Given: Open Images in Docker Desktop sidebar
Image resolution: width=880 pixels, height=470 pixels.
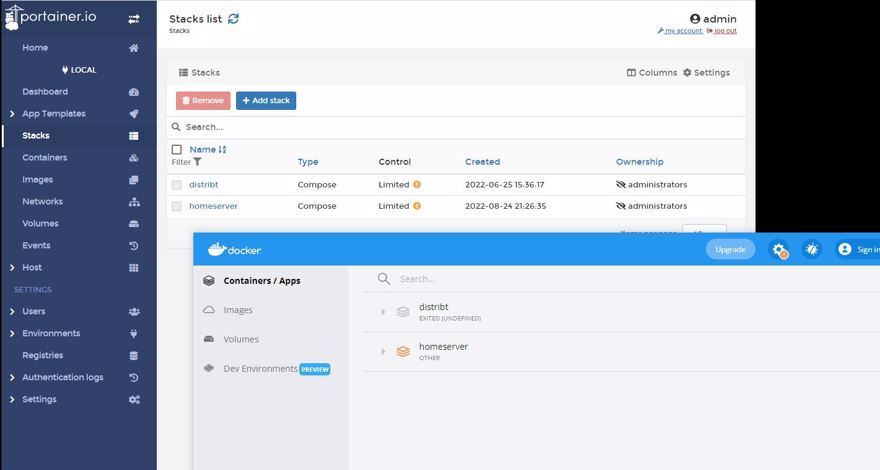Looking at the screenshot, I should point(238,310).
